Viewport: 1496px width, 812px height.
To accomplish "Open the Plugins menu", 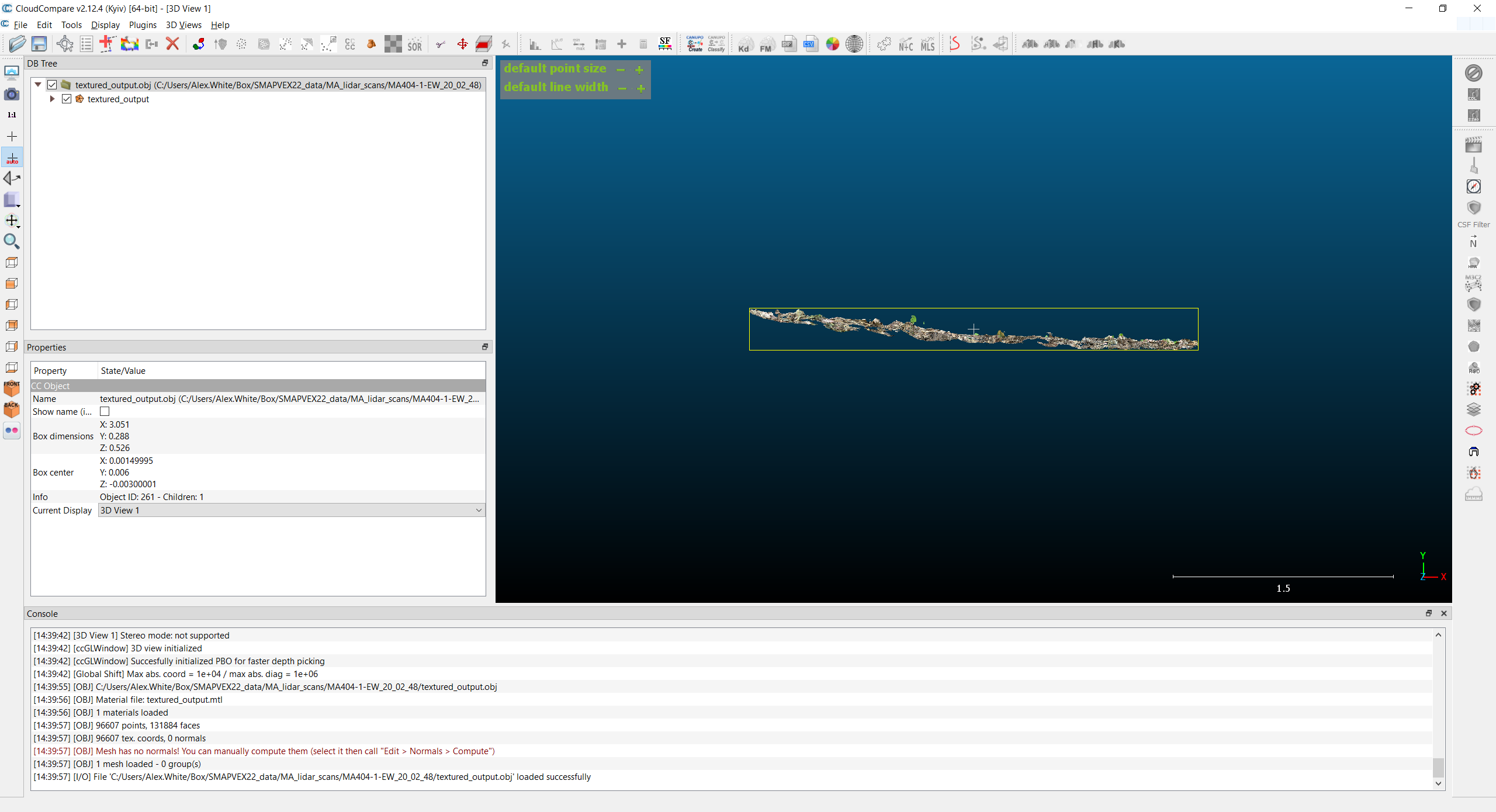I will [x=143, y=25].
